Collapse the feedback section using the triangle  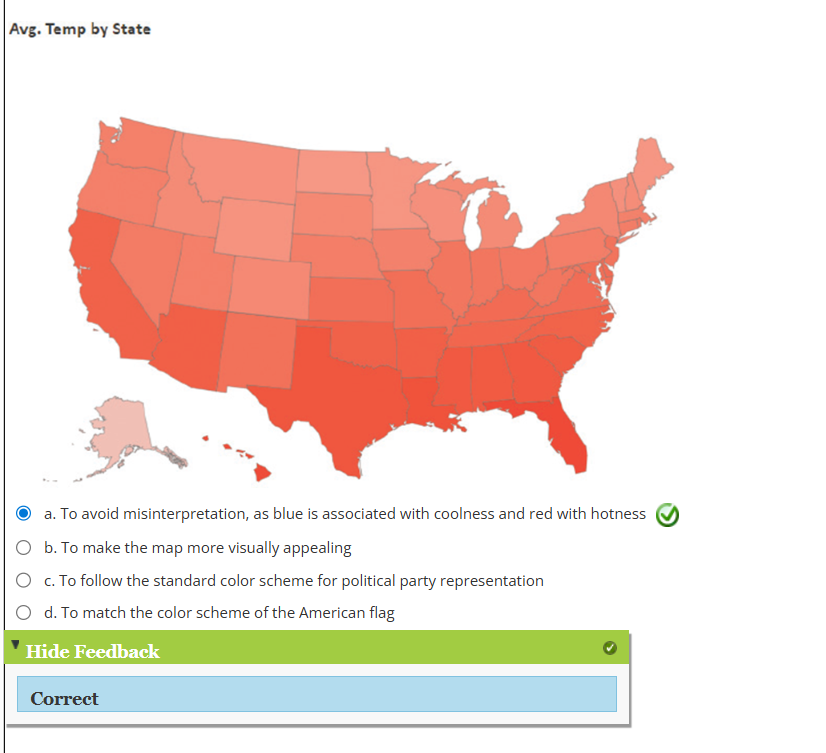16,645
